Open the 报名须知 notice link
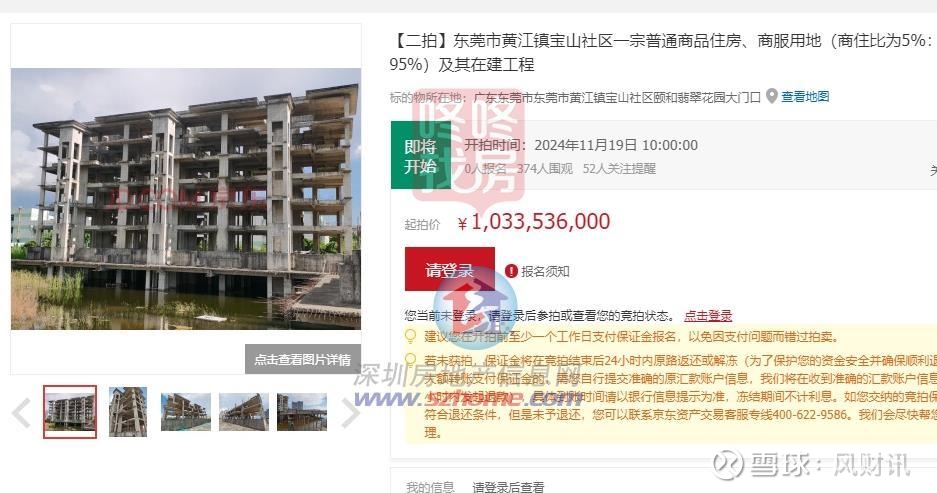The width and height of the screenshot is (937, 493). [x=545, y=271]
